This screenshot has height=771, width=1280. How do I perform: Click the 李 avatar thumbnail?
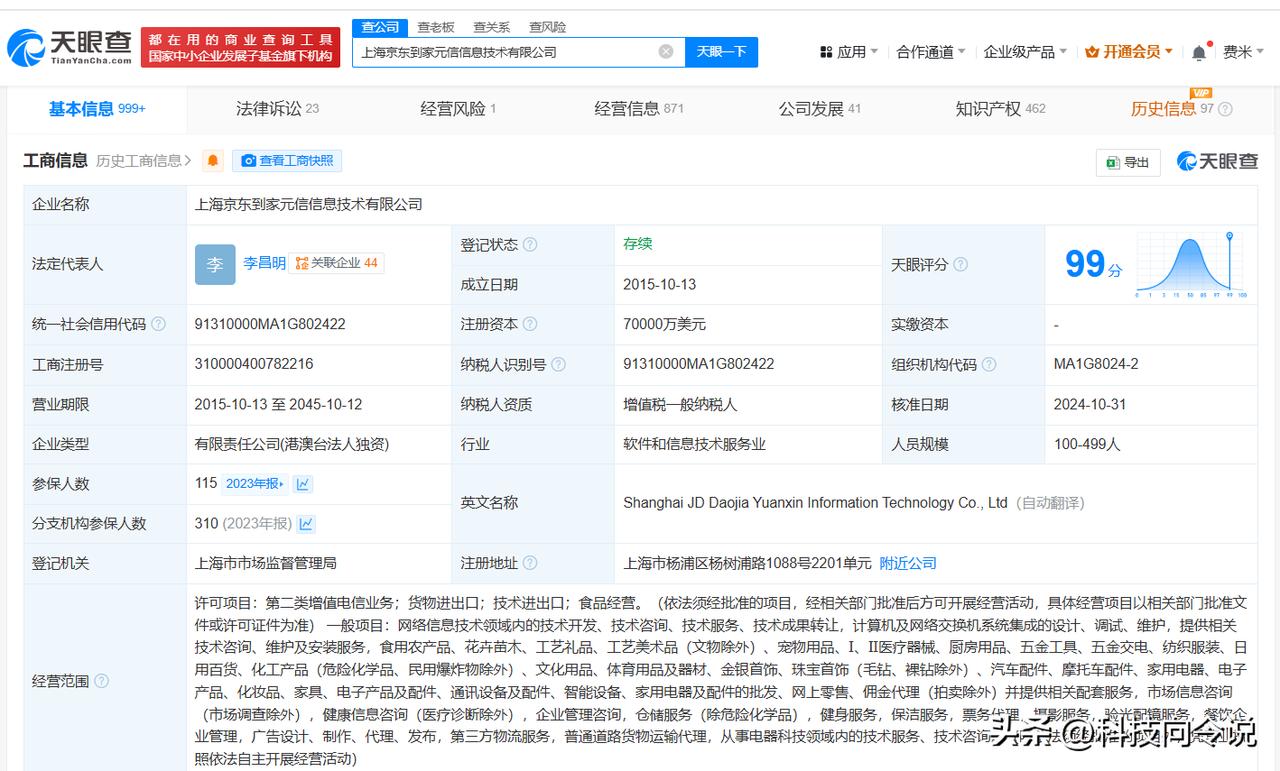click(215, 264)
